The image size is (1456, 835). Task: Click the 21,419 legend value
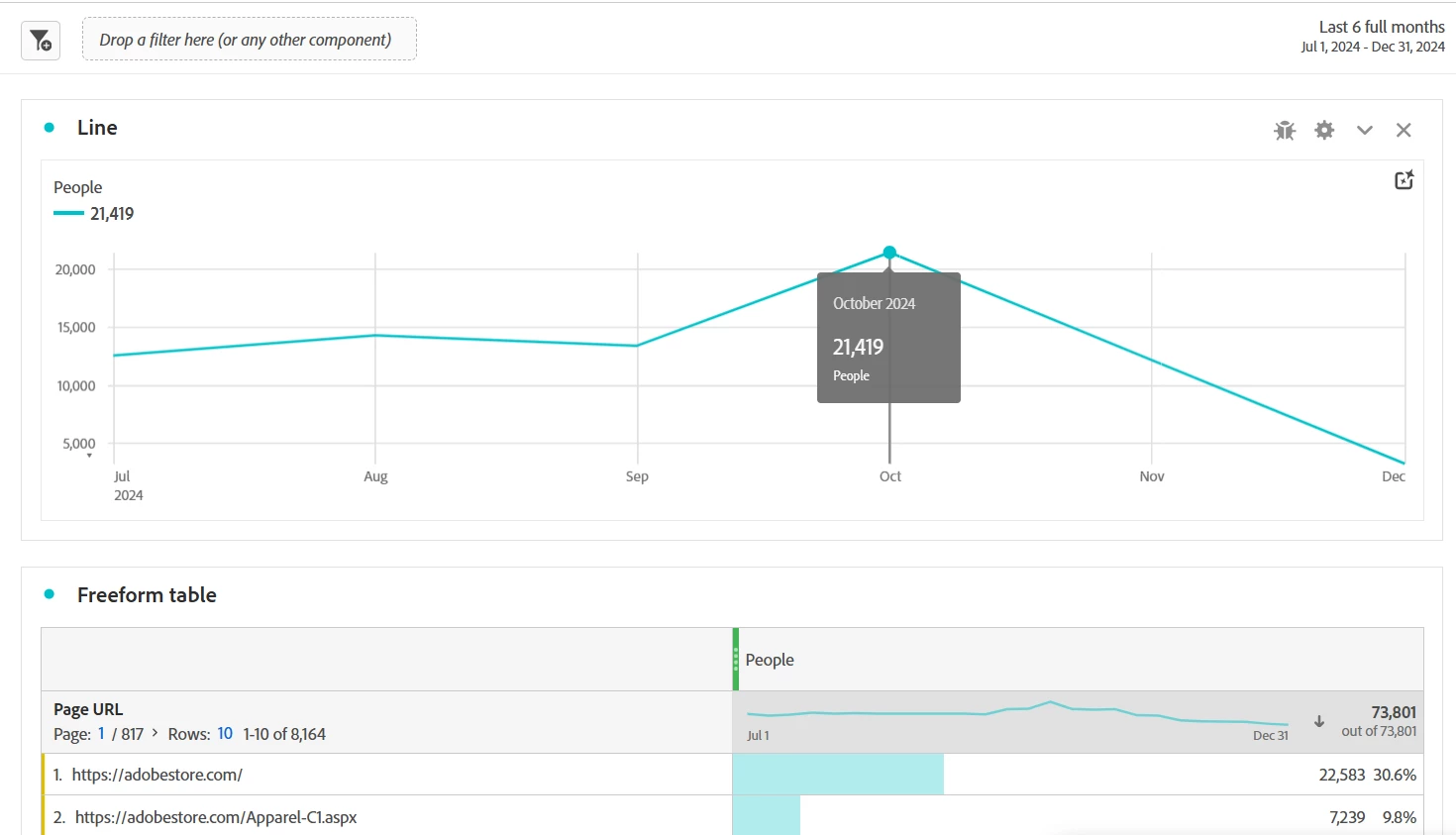tap(112, 214)
